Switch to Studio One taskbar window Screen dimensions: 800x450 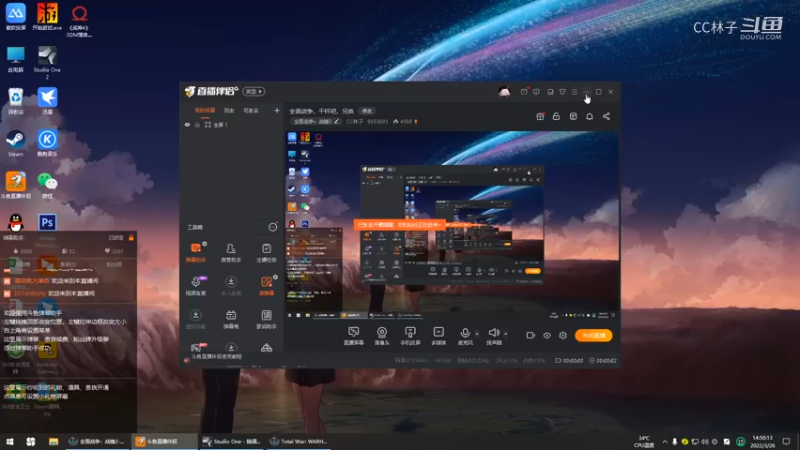(232, 441)
